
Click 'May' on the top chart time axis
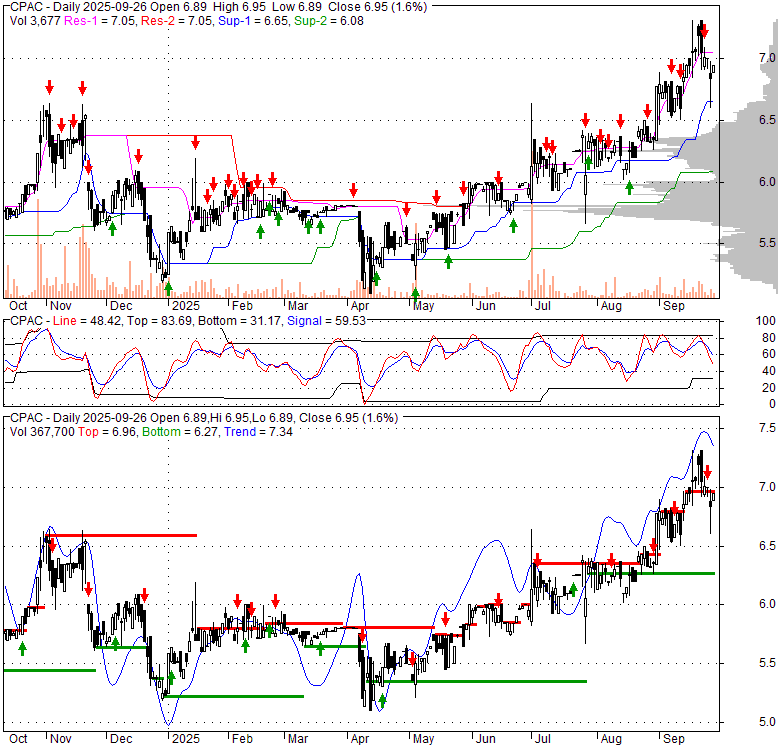[x=423, y=306]
